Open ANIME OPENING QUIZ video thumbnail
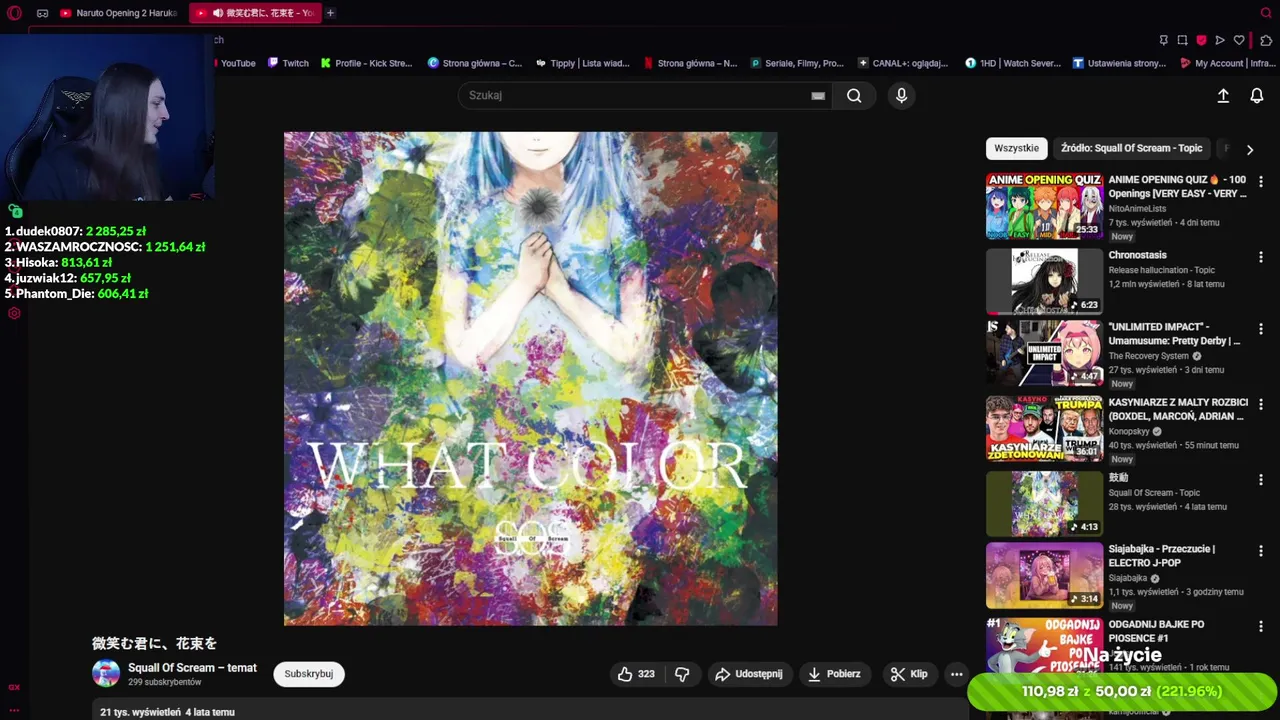The width and height of the screenshot is (1280, 720). tap(1044, 206)
